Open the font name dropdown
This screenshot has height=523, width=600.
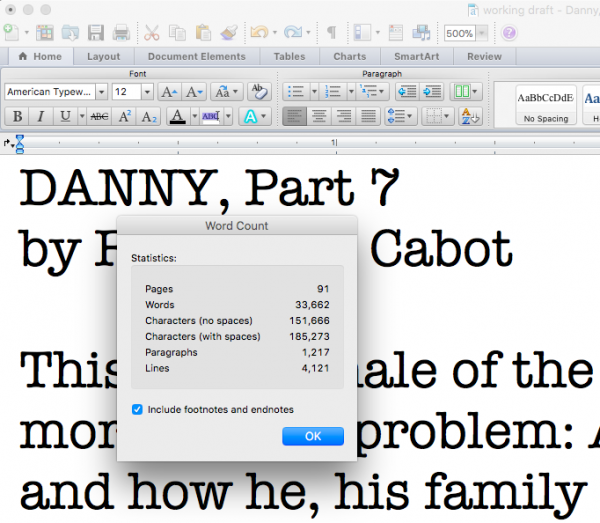[102, 91]
